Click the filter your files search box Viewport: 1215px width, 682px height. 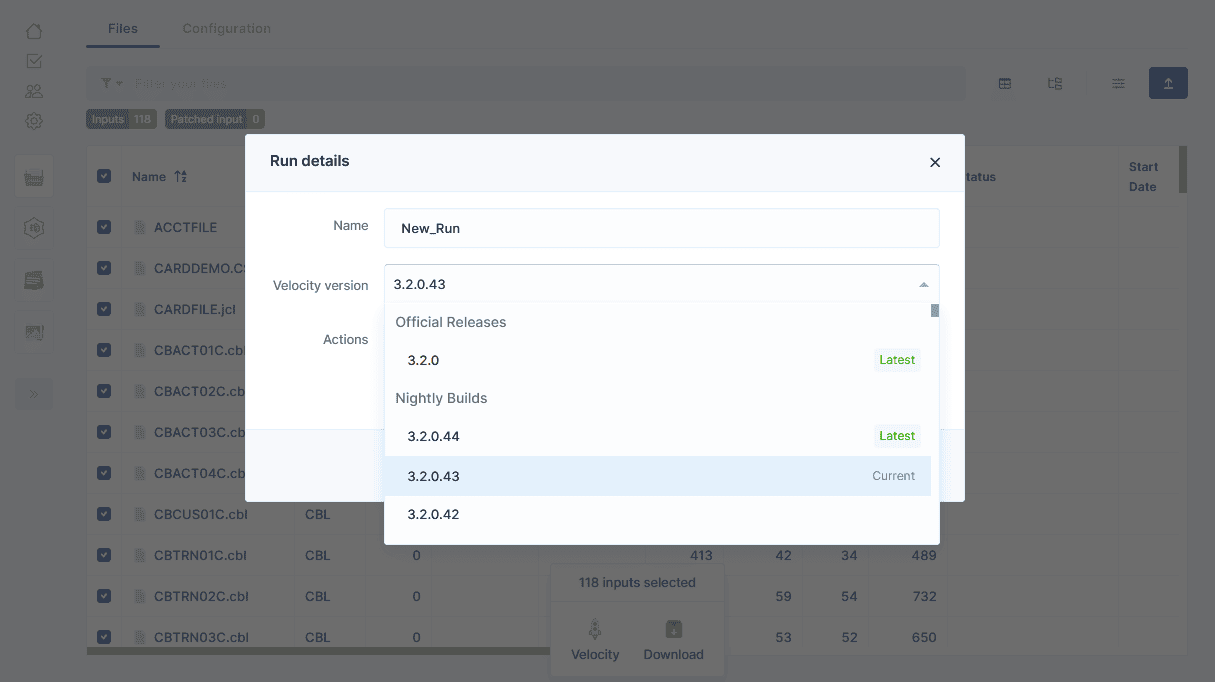(x=525, y=83)
